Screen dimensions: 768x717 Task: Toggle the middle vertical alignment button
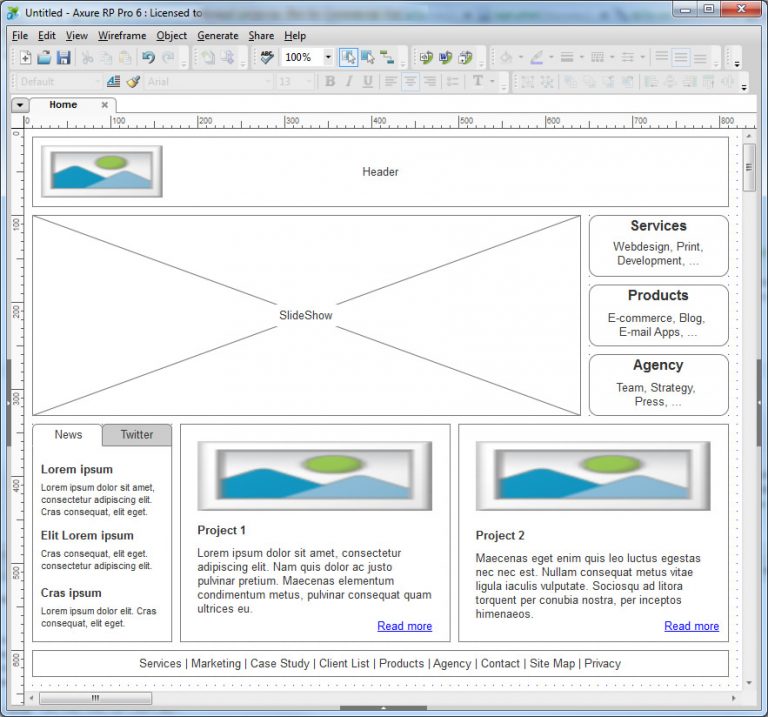pos(681,58)
